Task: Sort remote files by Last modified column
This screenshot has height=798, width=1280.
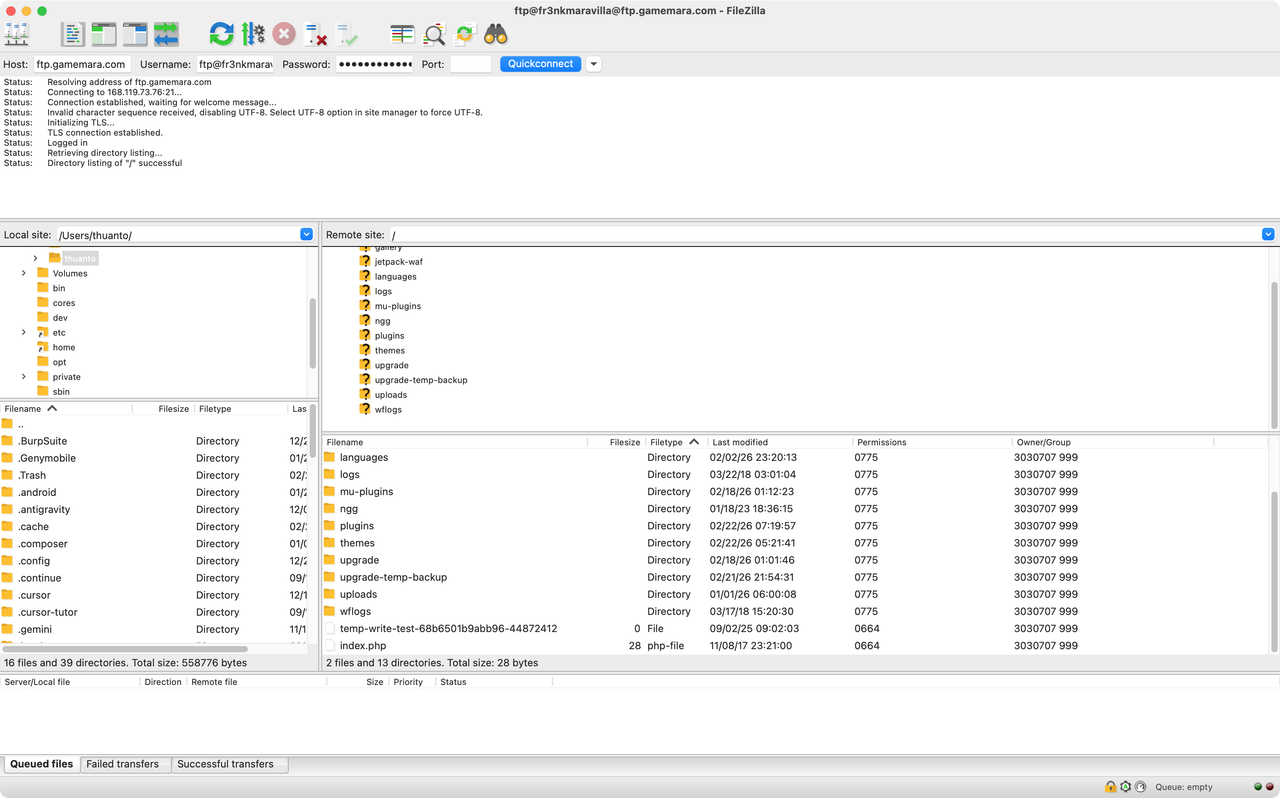Action: 779,442
